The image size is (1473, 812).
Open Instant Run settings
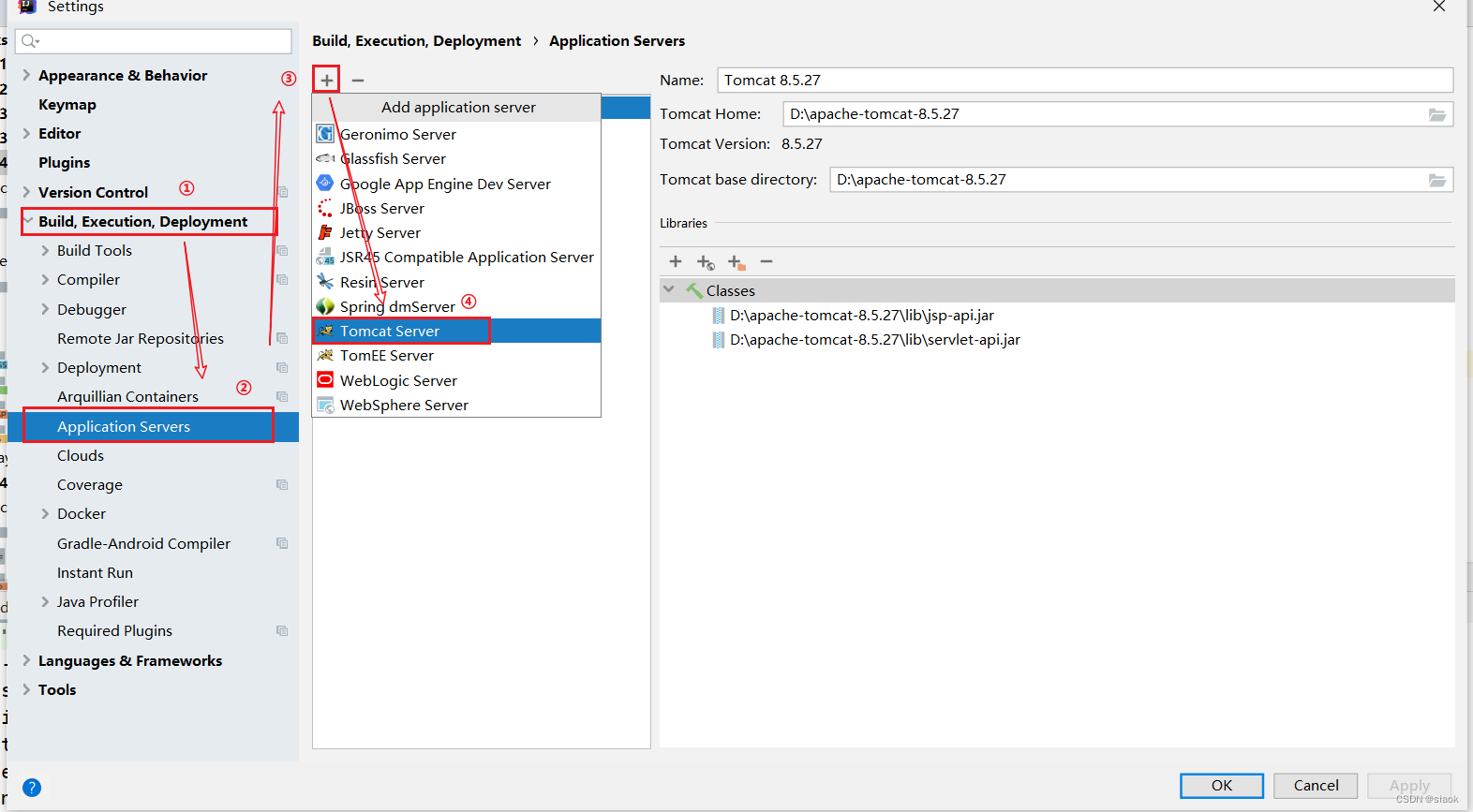click(x=95, y=572)
